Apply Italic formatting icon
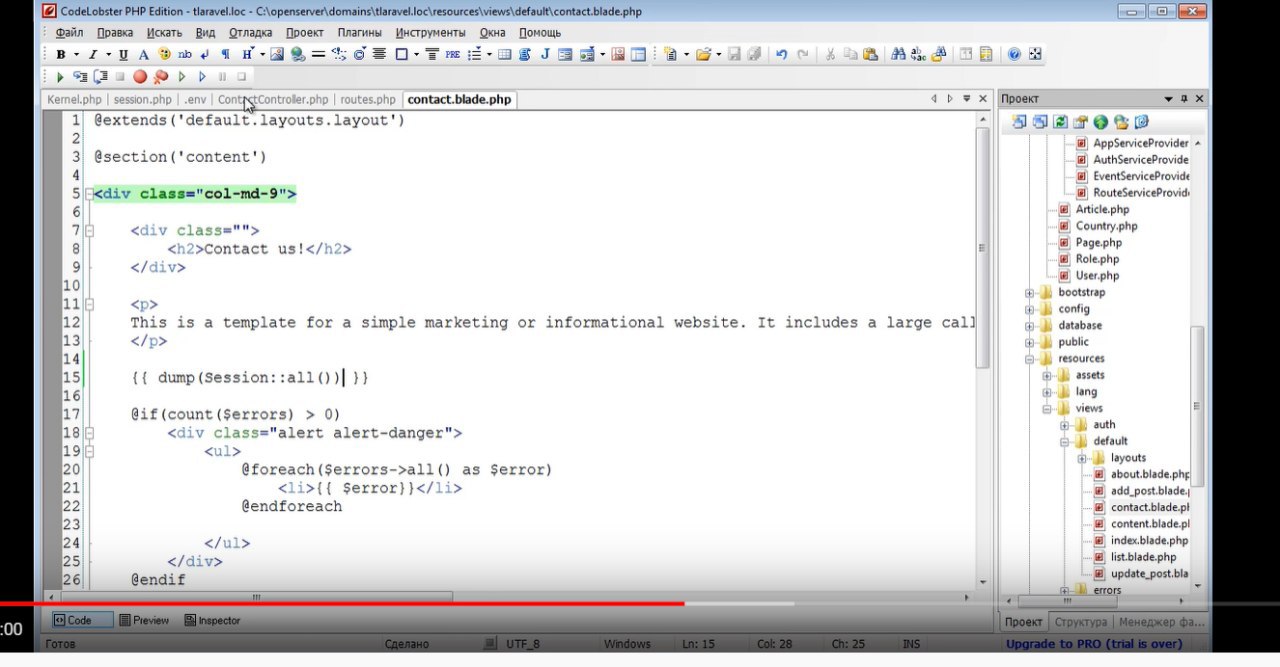This screenshot has height=667, width=1280. (93, 55)
